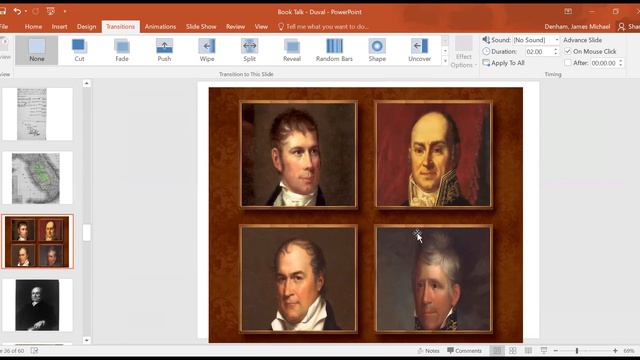This screenshot has height=360, width=640.
Task: Select the None transition
Action: coord(37,50)
